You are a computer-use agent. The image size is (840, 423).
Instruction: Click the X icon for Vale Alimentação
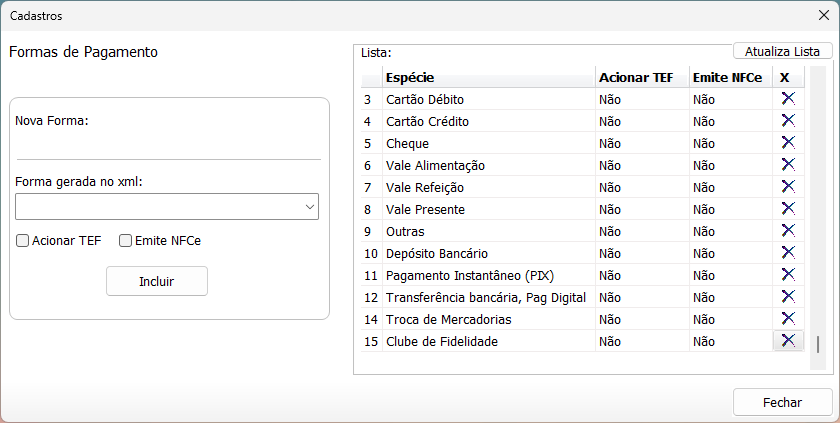pyautogui.click(x=788, y=165)
